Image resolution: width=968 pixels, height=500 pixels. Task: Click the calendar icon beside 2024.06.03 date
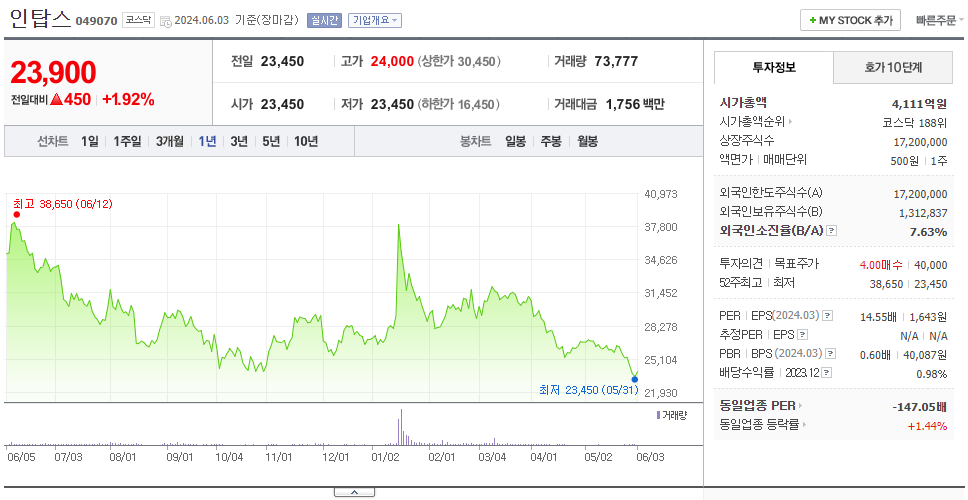click(165, 21)
